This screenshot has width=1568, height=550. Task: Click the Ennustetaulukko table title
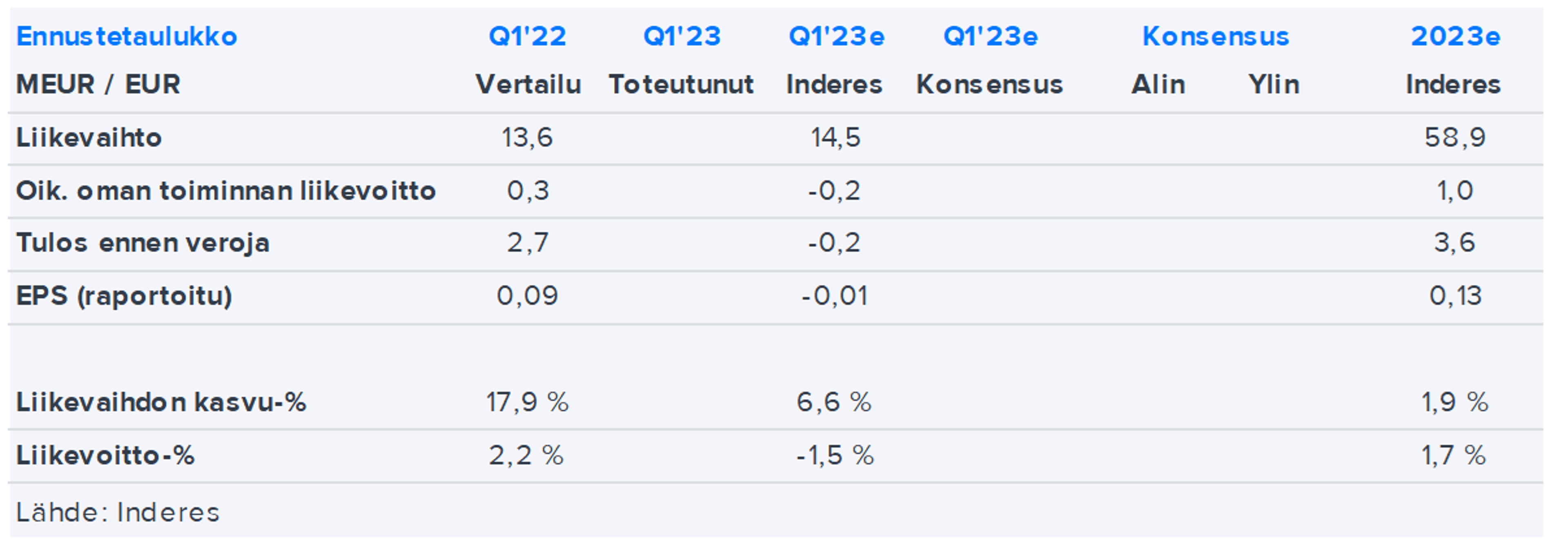click(127, 36)
